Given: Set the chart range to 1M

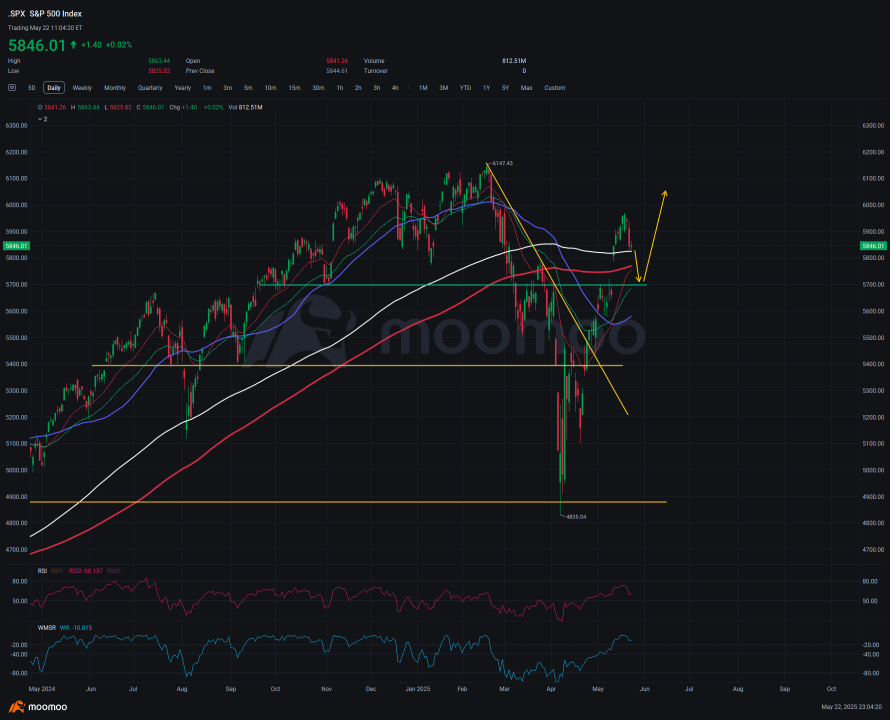Looking at the screenshot, I should click(423, 88).
